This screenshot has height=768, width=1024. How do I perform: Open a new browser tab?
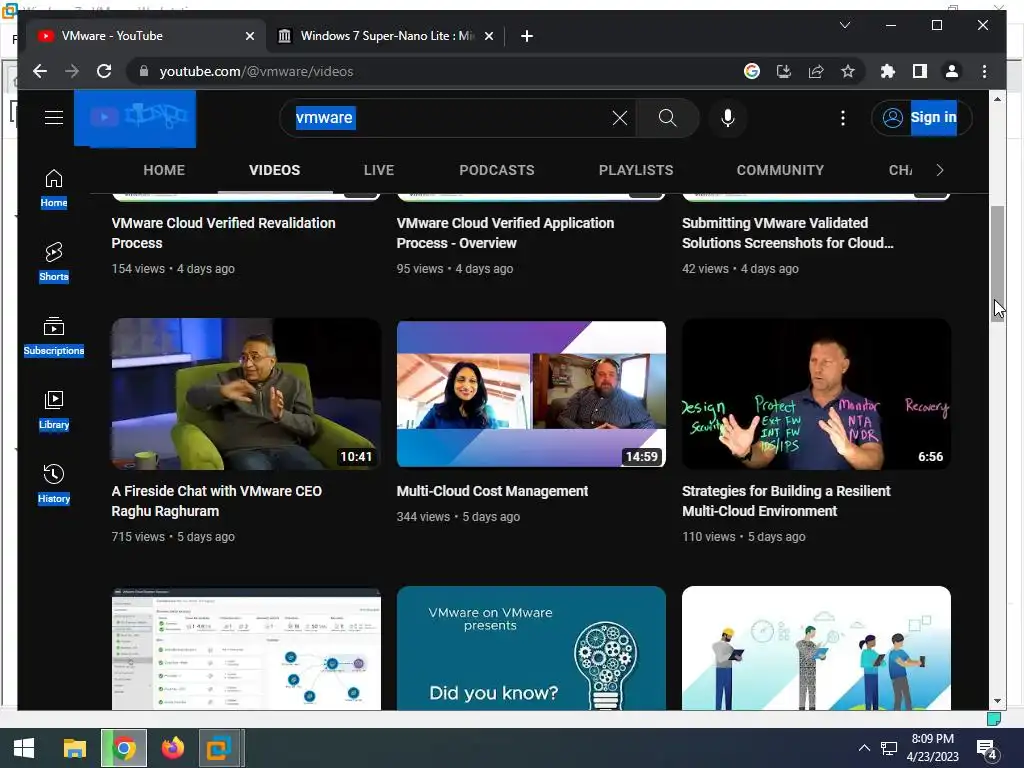pyautogui.click(x=526, y=36)
